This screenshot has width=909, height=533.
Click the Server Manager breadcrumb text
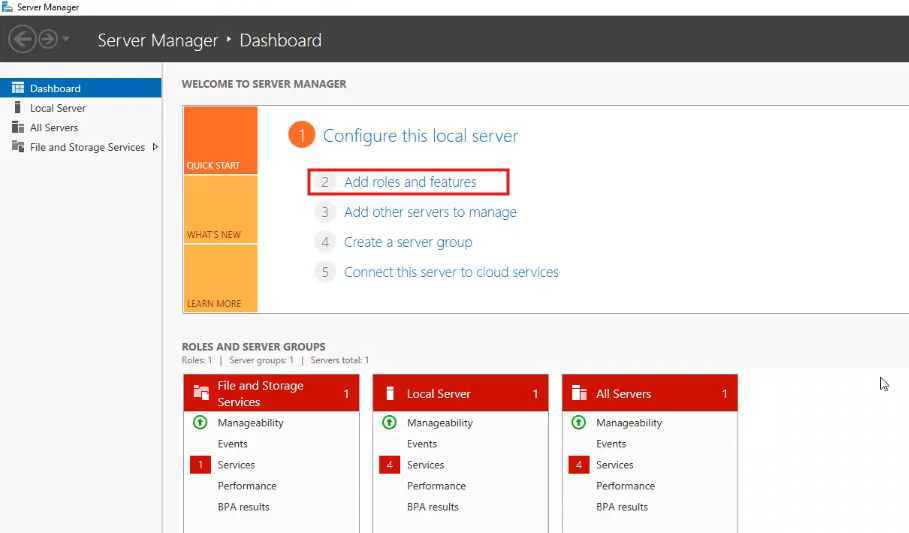tap(158, 40)
